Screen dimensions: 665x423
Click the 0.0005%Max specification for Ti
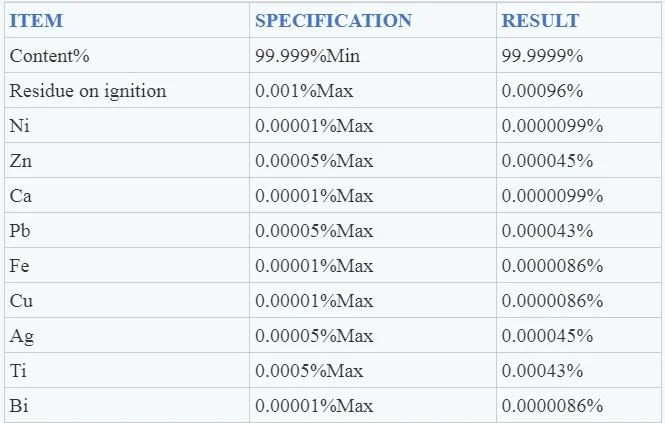[309, 371]
